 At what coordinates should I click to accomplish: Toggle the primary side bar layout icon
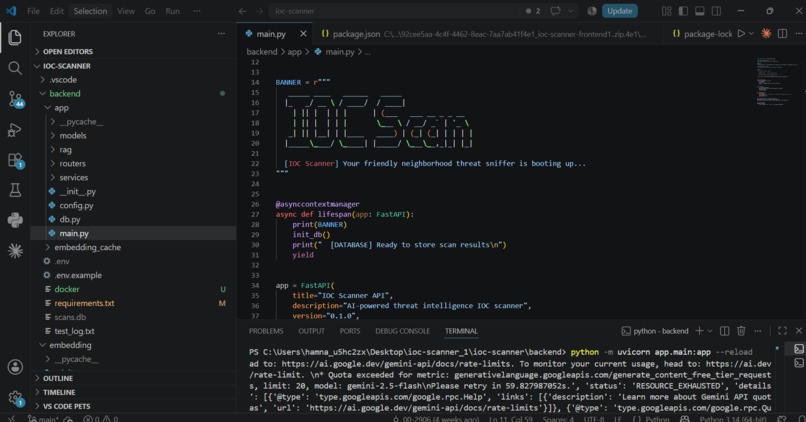click(683, 11)
